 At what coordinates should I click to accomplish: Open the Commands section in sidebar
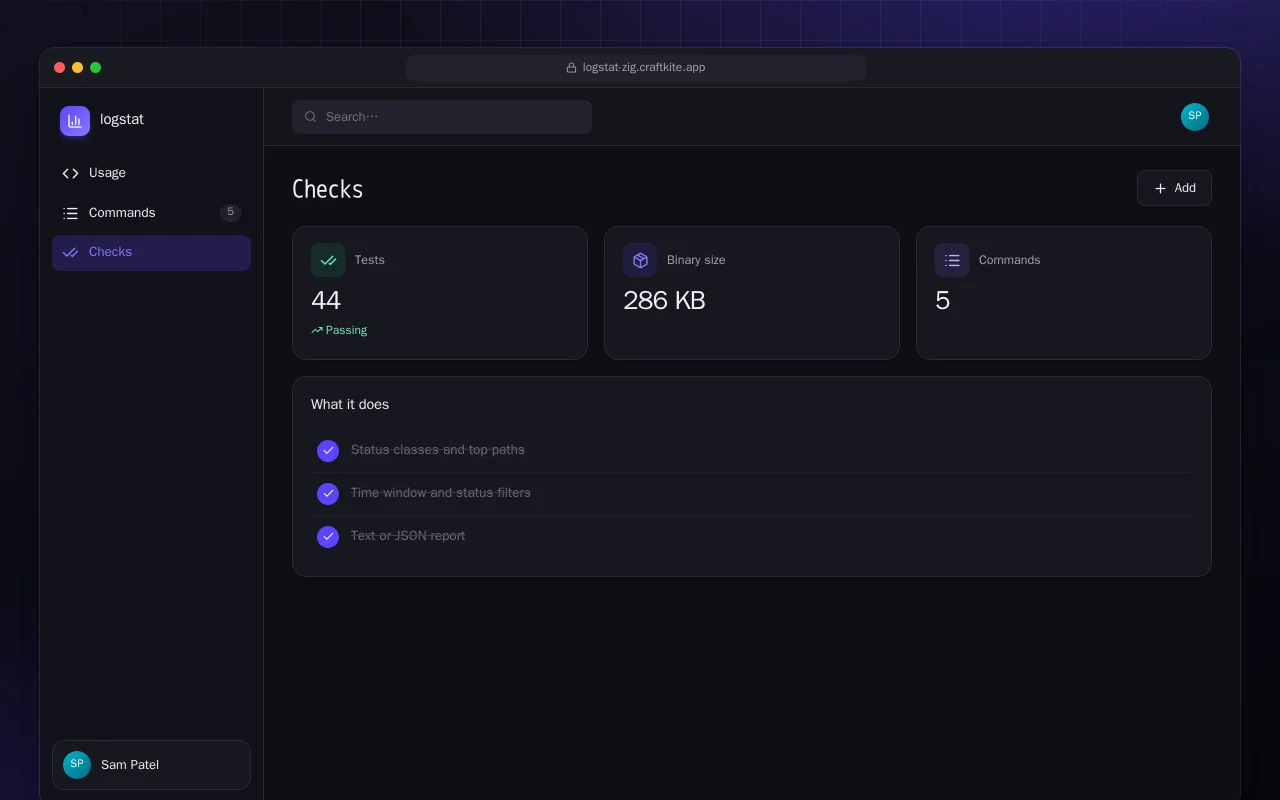click(x=151, y=213)
